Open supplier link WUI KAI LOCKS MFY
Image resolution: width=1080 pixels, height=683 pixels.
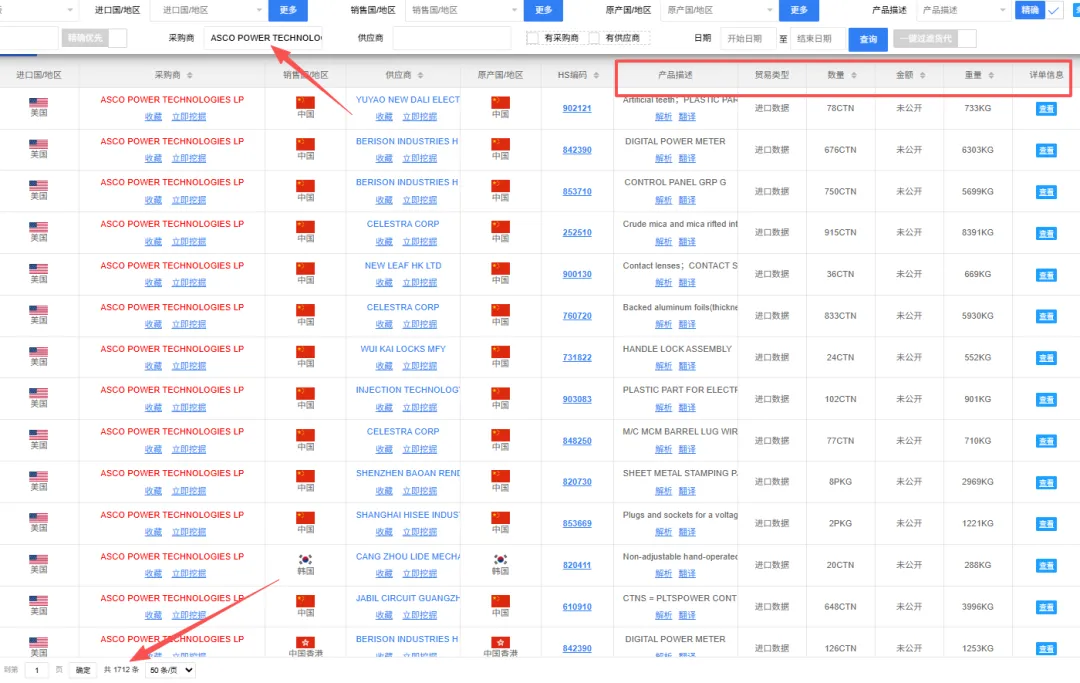click(403, 349)
